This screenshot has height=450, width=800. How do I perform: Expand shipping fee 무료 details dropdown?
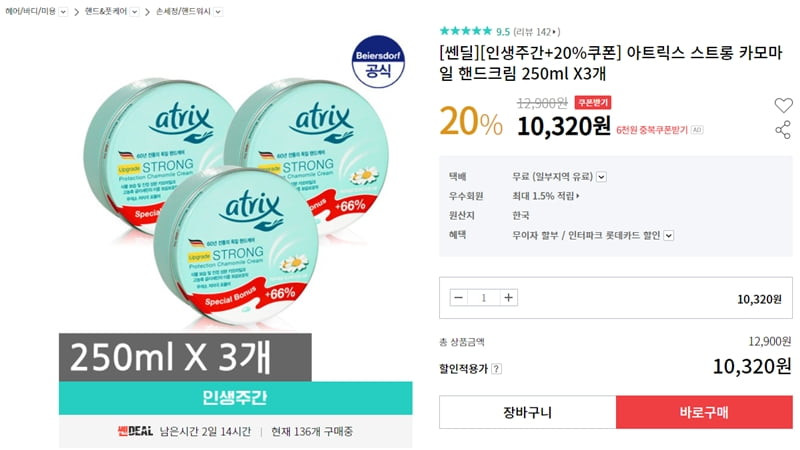602,177
